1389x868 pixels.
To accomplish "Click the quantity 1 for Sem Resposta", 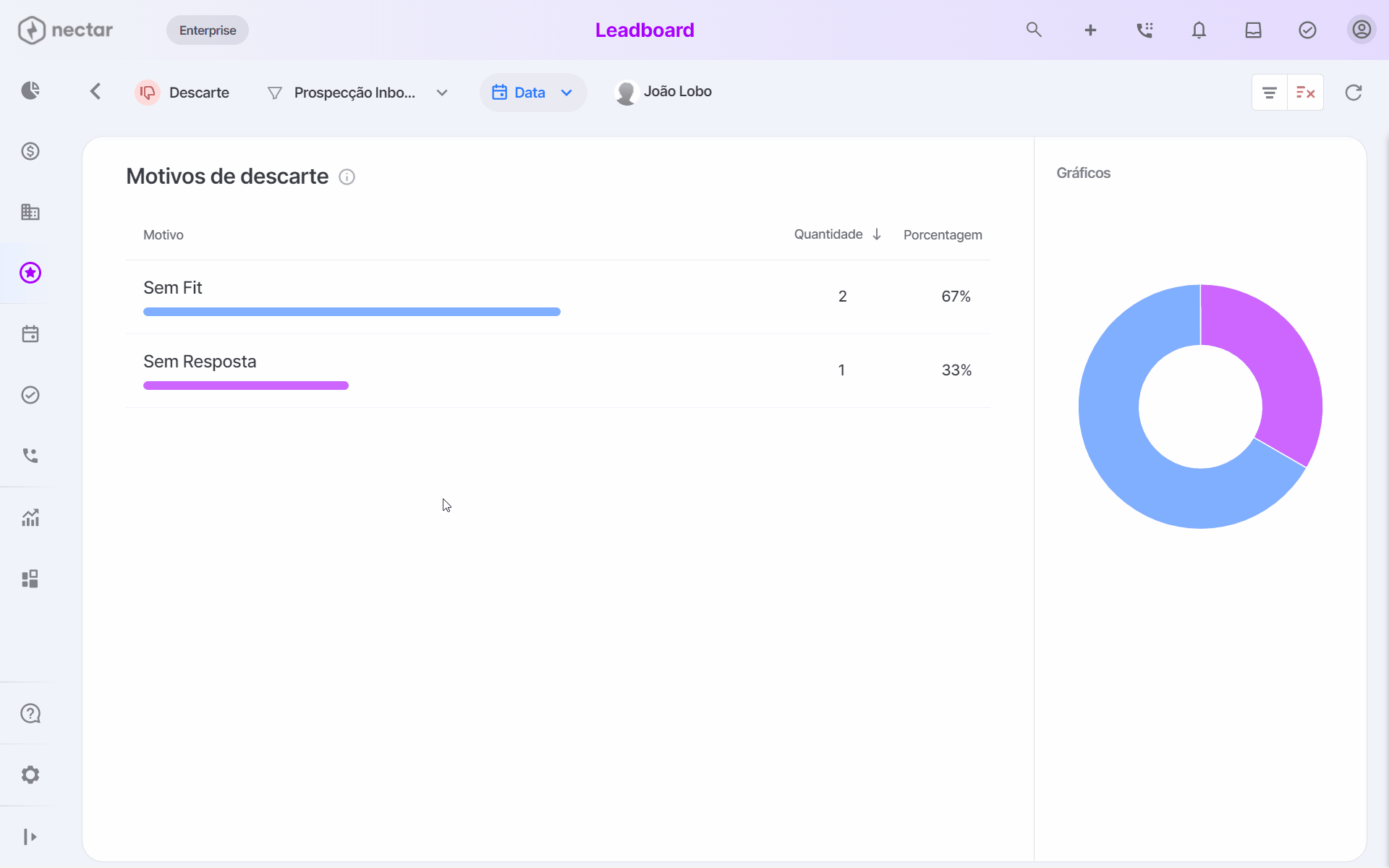I will (841, 370).
